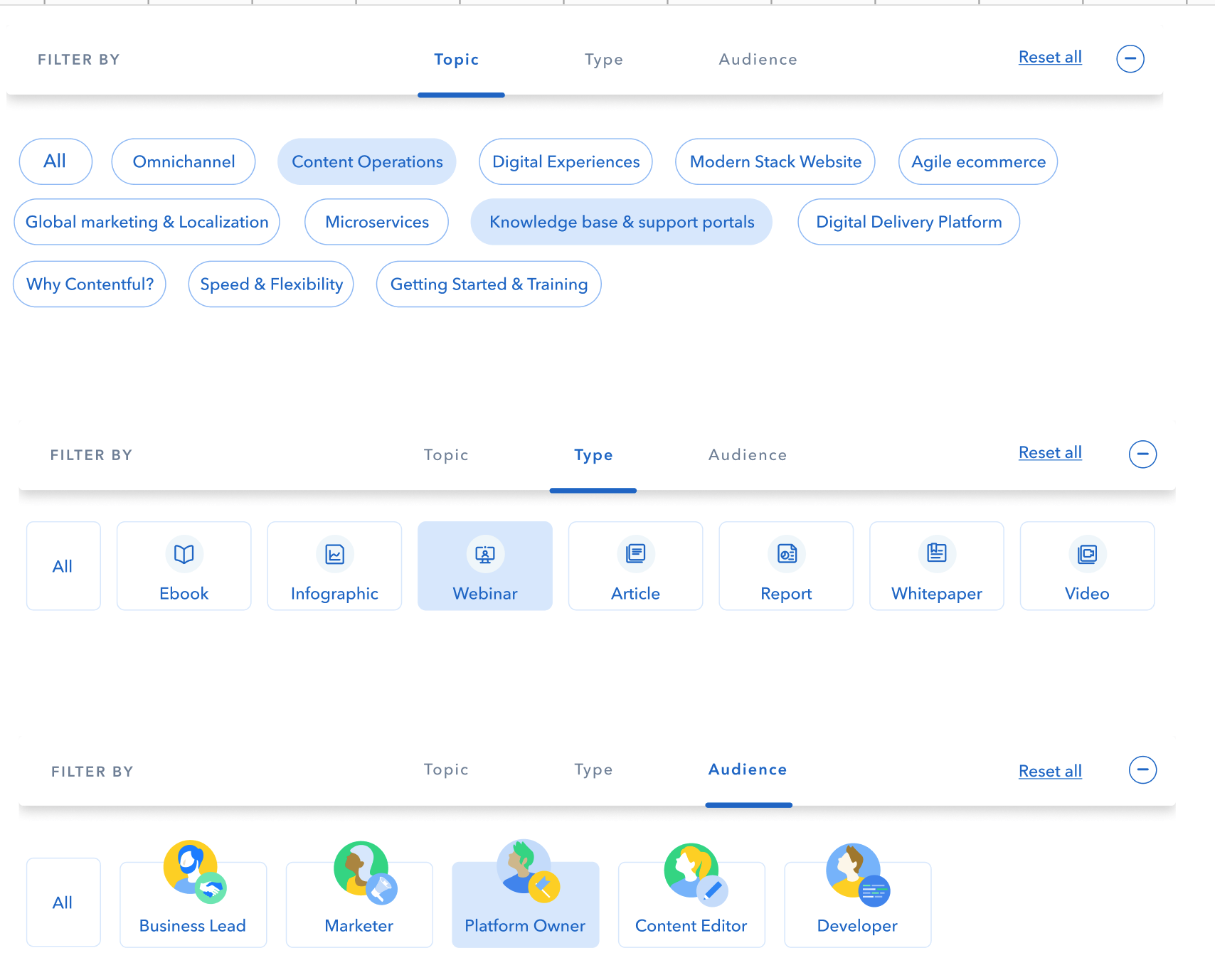Switch to Topic tab in second filter panel
The width and height of the screenshot is (1215, 980).
pos(446,455)
